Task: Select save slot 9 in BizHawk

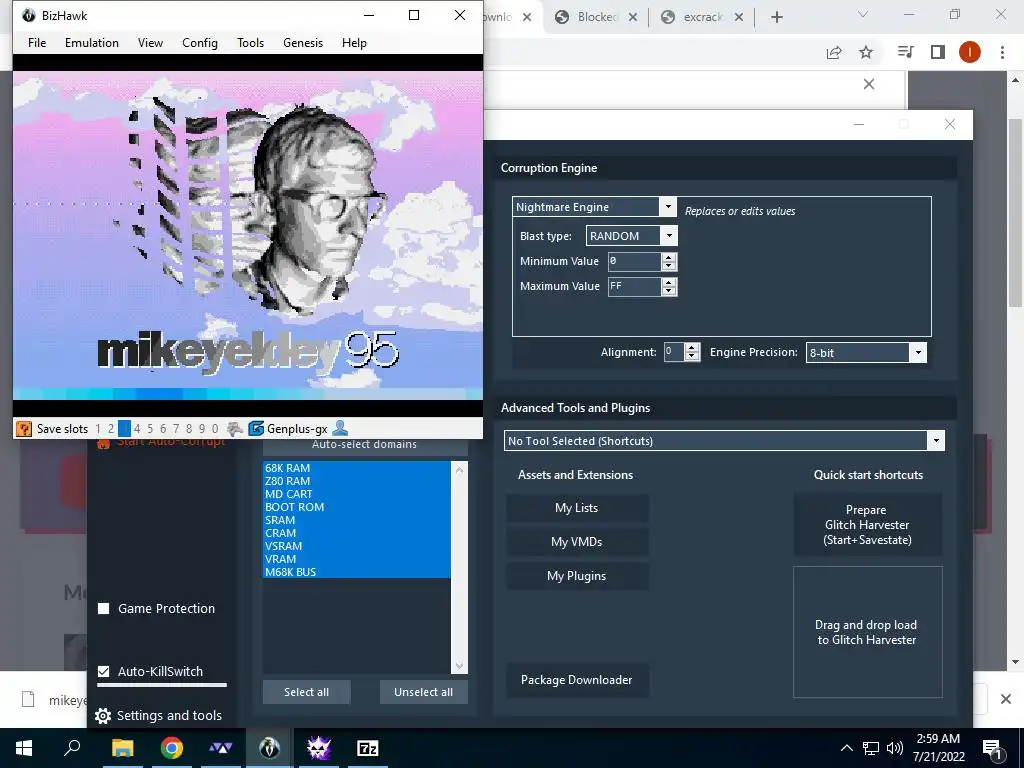Action: point(202,429)
